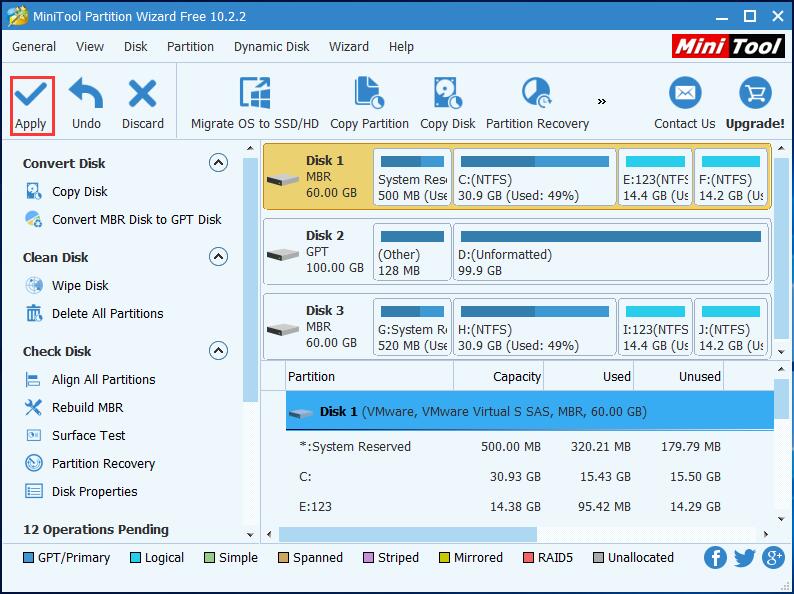The height and width of the screenshot is (594, 794).
Task: Select the Disk 1 VMware row in list
Action: (530, 411)
